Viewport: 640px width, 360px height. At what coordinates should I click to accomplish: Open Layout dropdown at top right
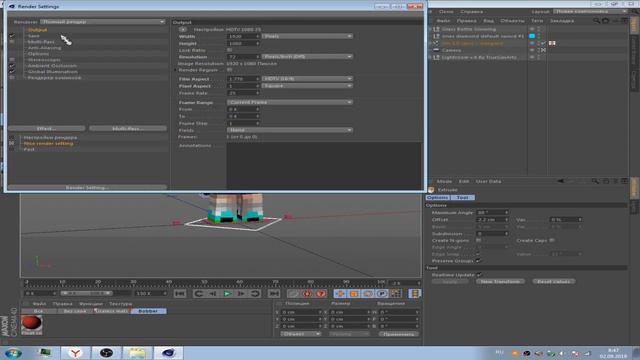[591, 11]
